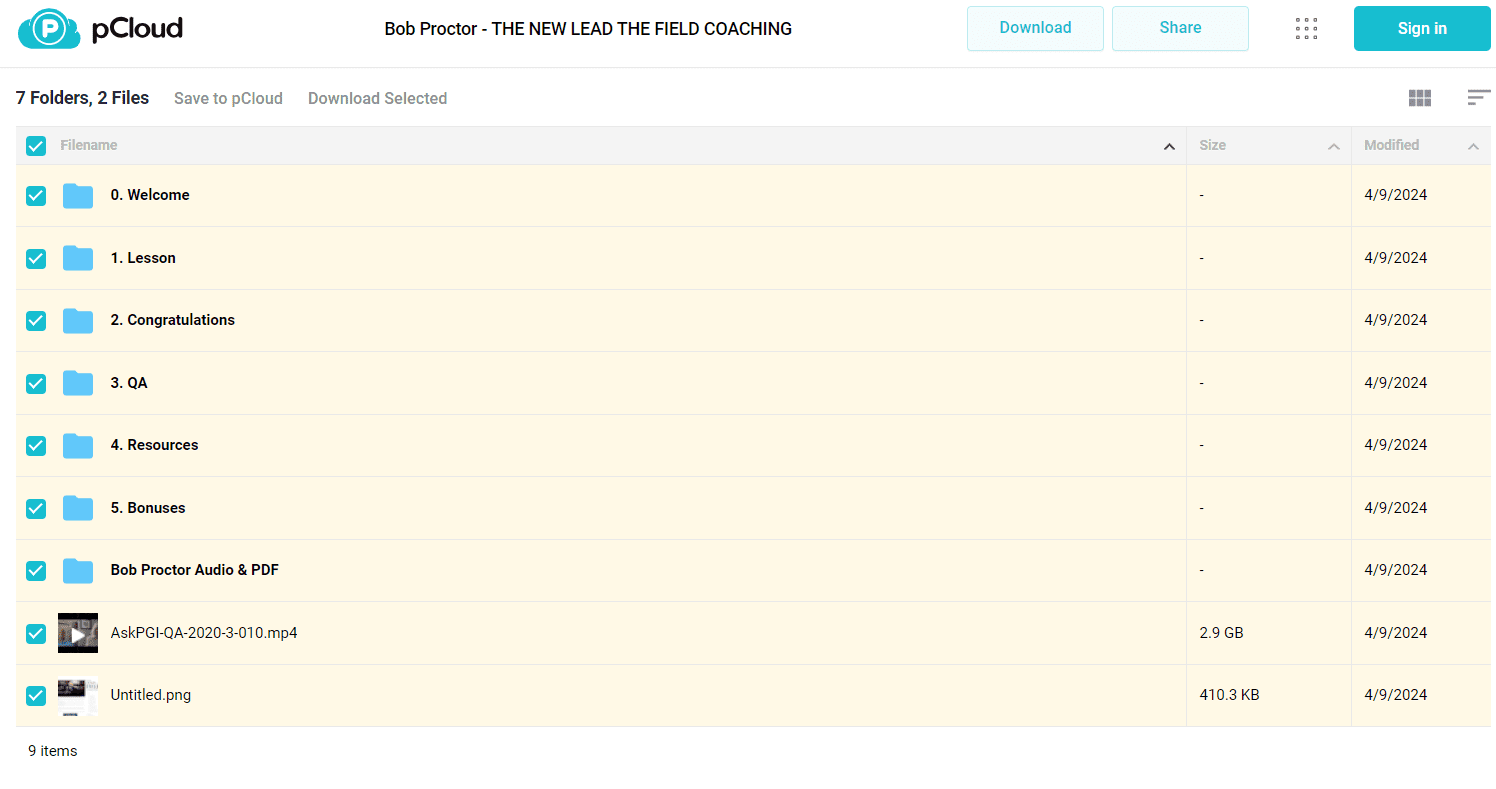Click the Bob Proctor Audio & PDF folder icon
The height and width of the screenshot is (789, 1496).
(78, 571)
